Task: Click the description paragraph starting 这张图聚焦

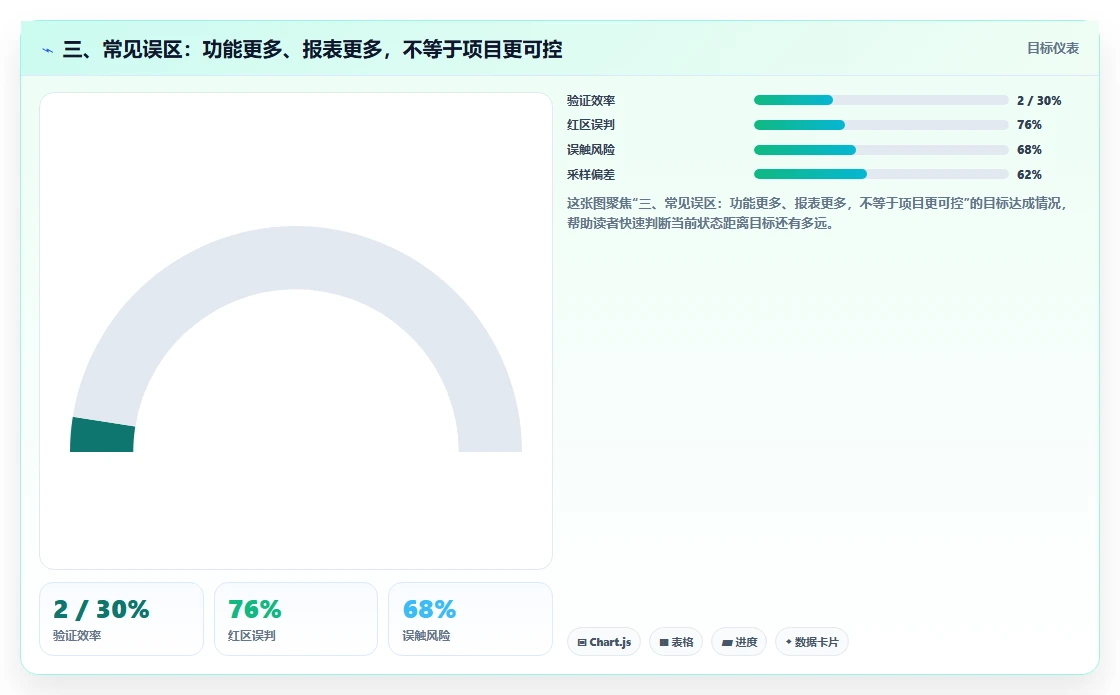Action: point(818,213)
